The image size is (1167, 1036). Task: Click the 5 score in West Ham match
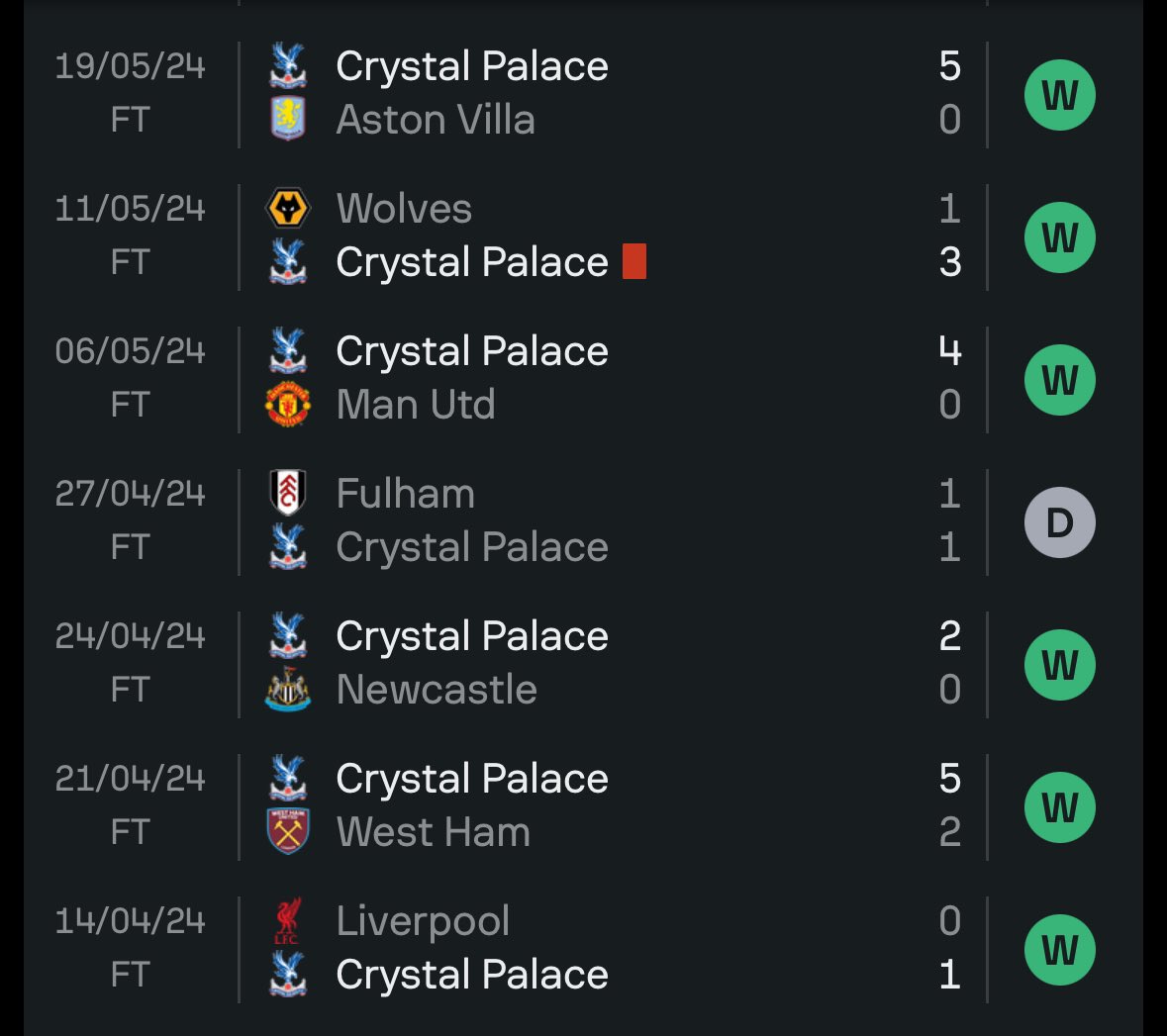point(949,778)
